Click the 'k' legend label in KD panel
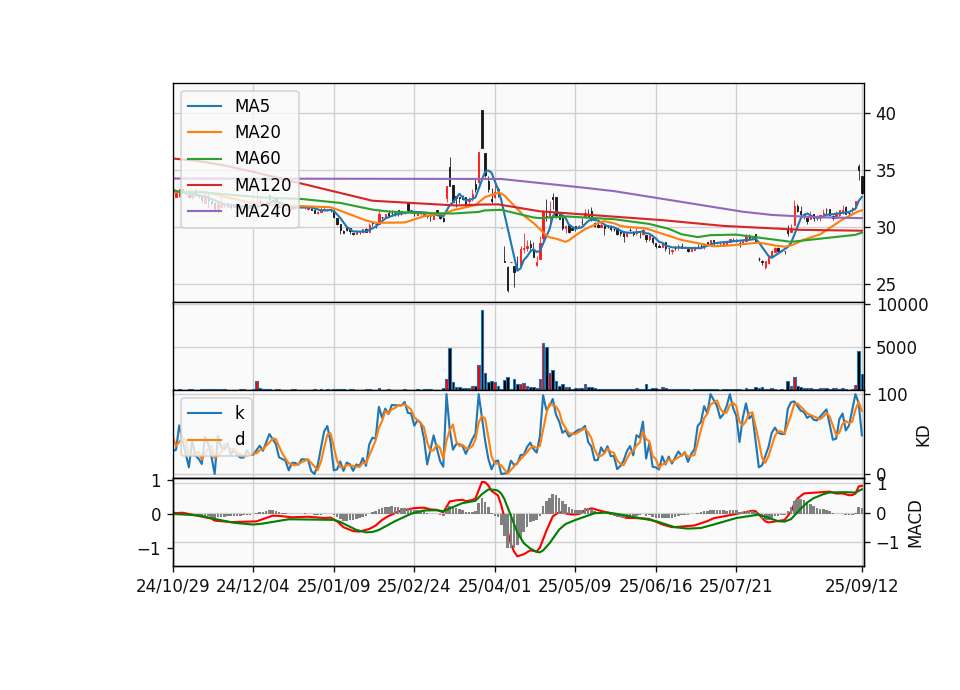The image size is (960, 690). 239,413
